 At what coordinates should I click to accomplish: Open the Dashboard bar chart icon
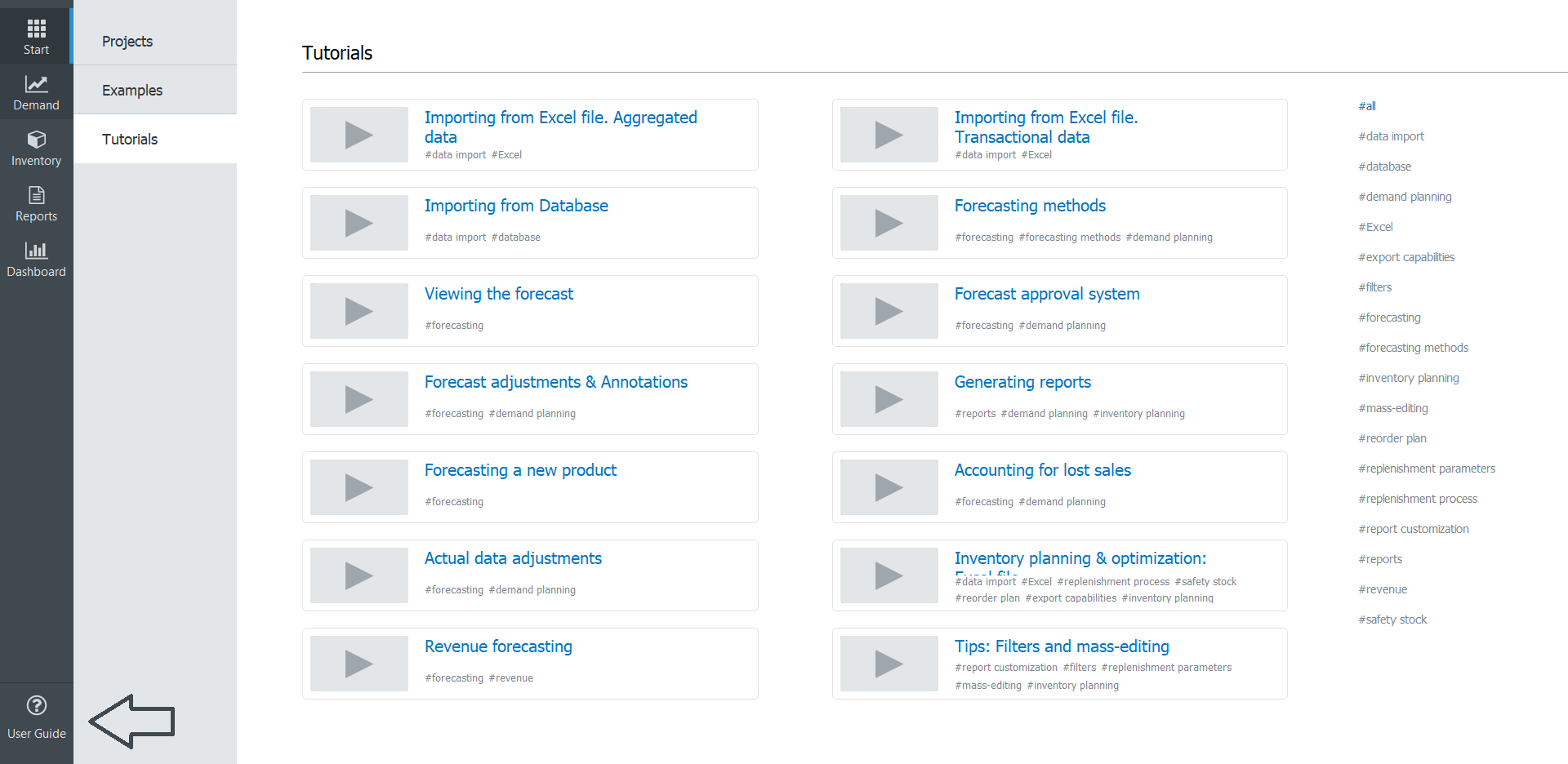pyautogui.click(x=36, y=251)
